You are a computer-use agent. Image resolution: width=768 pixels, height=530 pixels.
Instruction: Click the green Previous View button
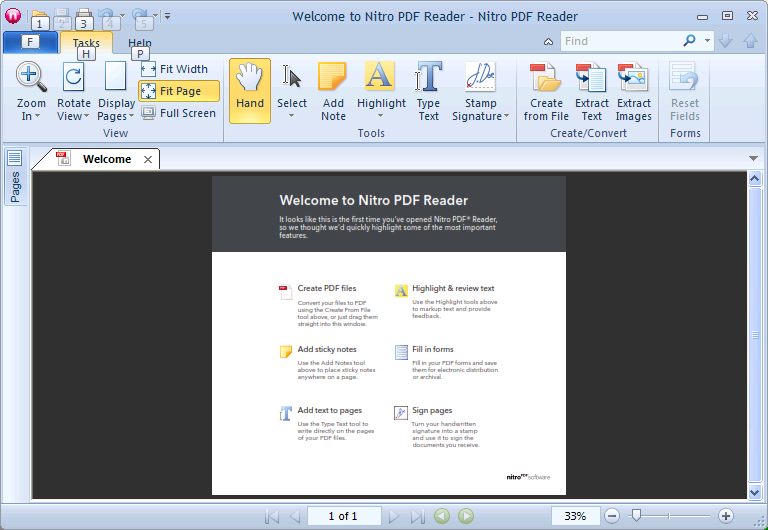pos(442,516)
